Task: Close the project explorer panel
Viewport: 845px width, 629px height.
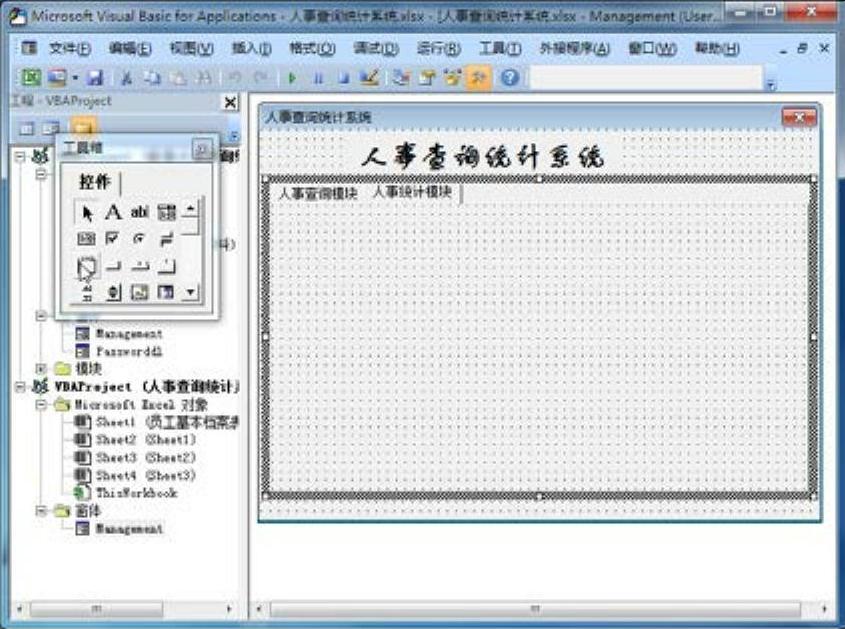Action: [x=230, y=102]
